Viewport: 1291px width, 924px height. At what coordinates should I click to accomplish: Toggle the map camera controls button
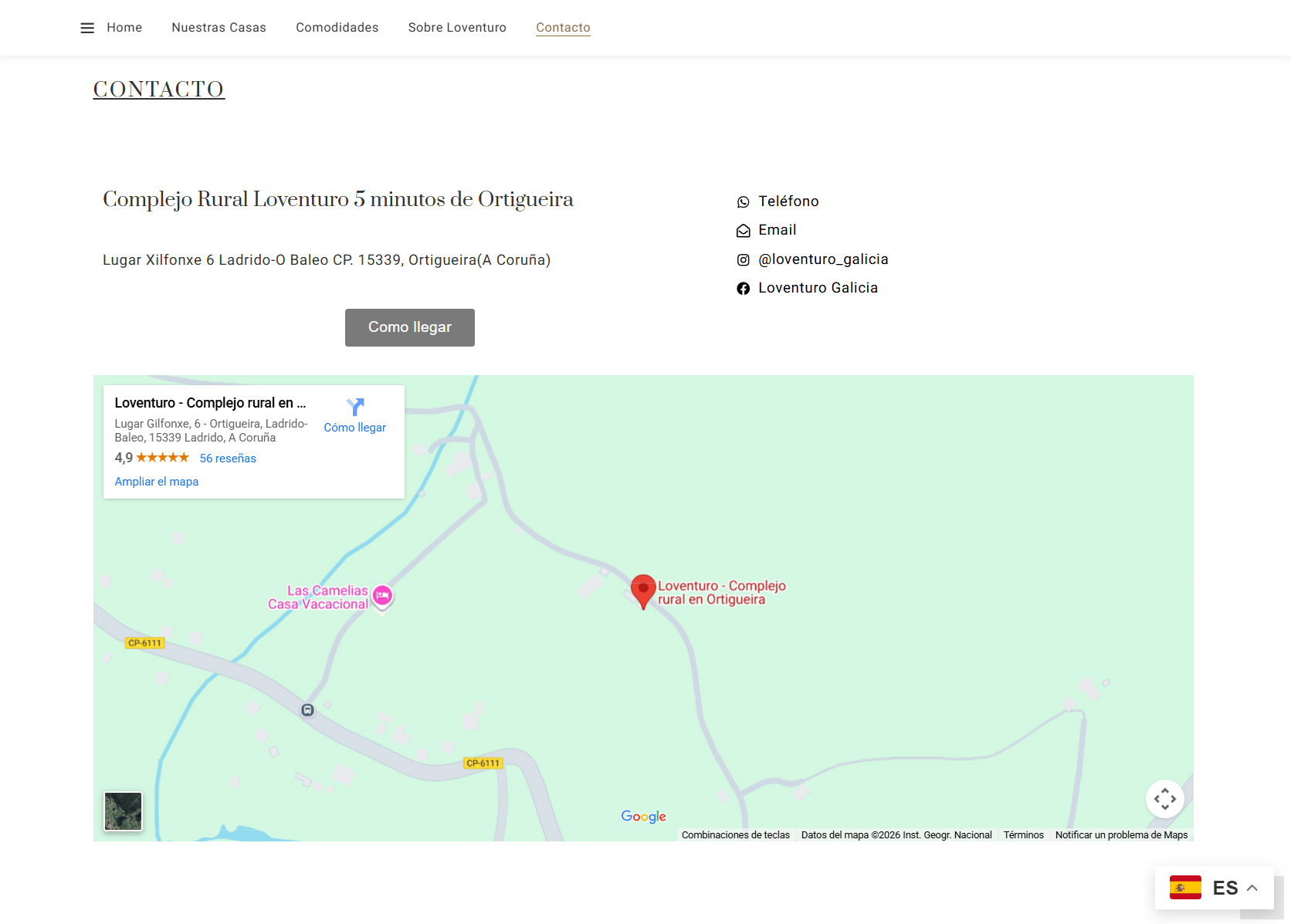[1164, 799]
